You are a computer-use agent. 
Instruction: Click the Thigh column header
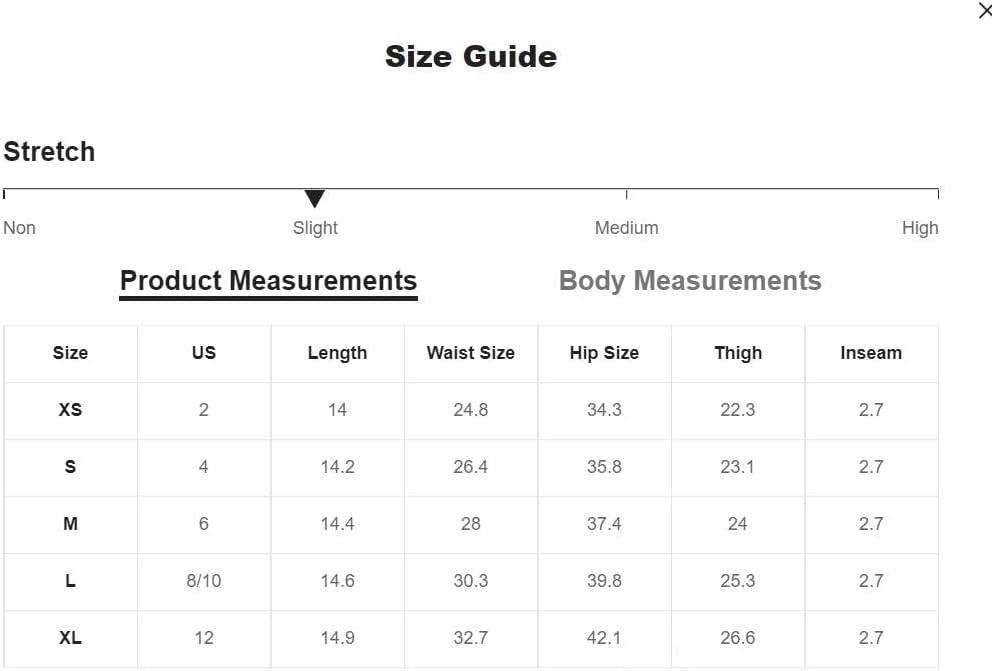click(x=738, y=353)
